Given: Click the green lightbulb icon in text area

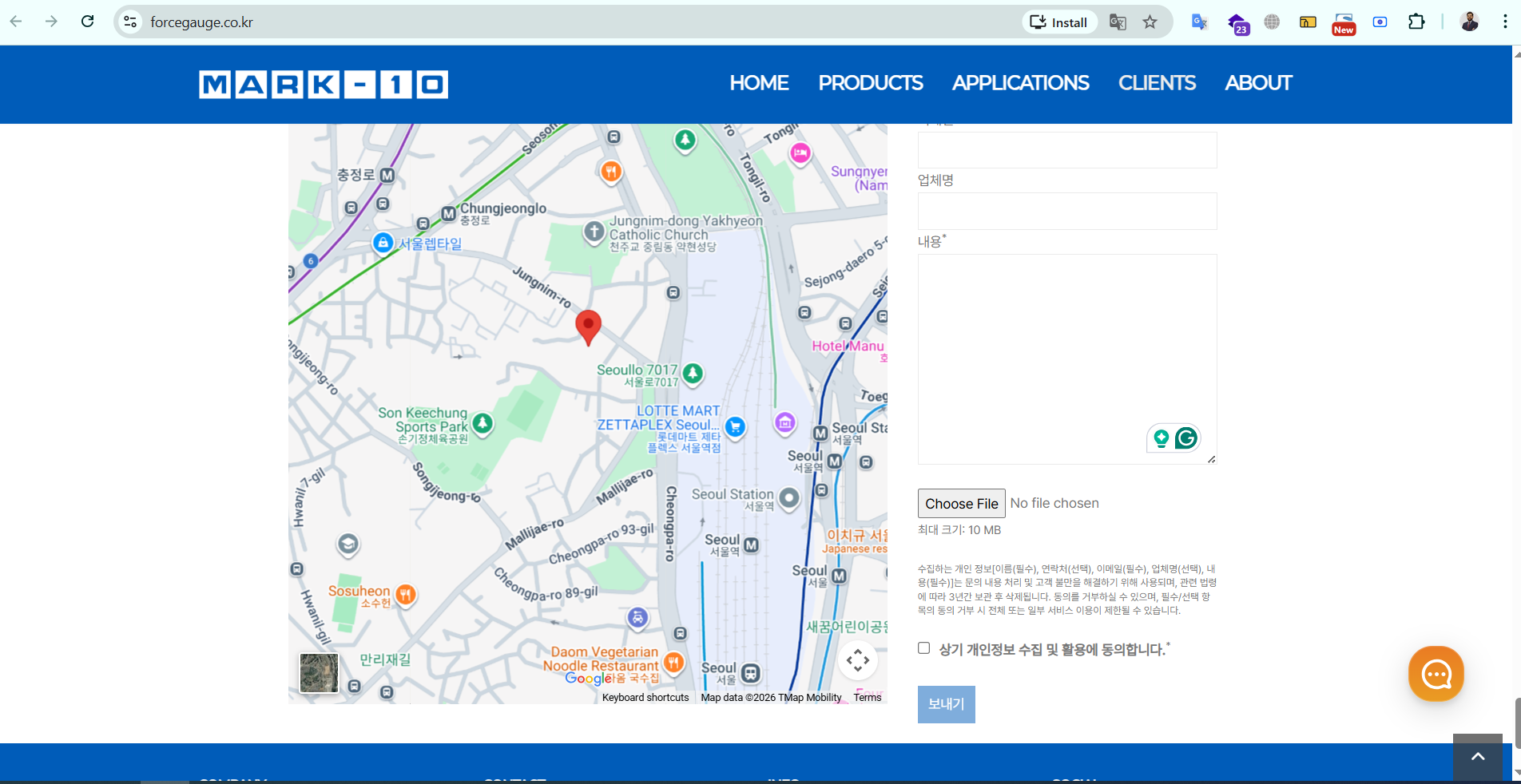Looking at the screenshot, I should pyautogui.click(x=1162, y=438).
